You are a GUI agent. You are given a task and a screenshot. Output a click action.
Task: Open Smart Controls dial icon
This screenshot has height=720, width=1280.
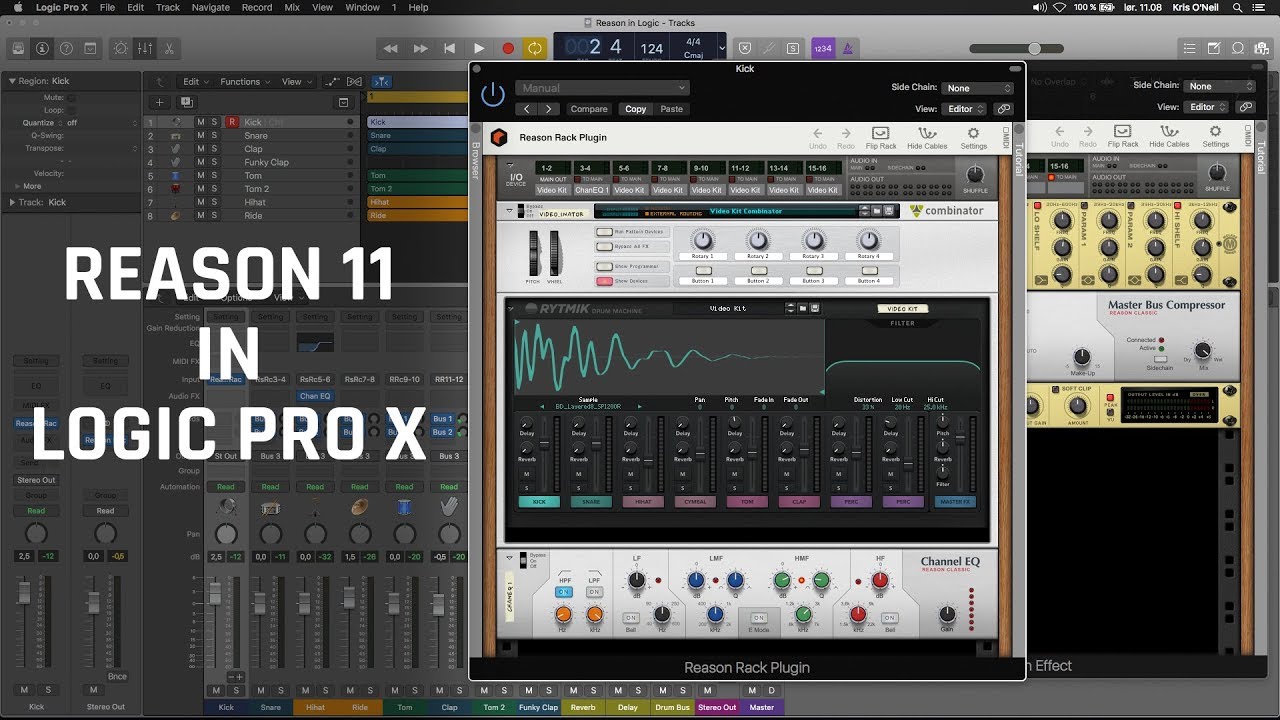(x=121, y=48)
